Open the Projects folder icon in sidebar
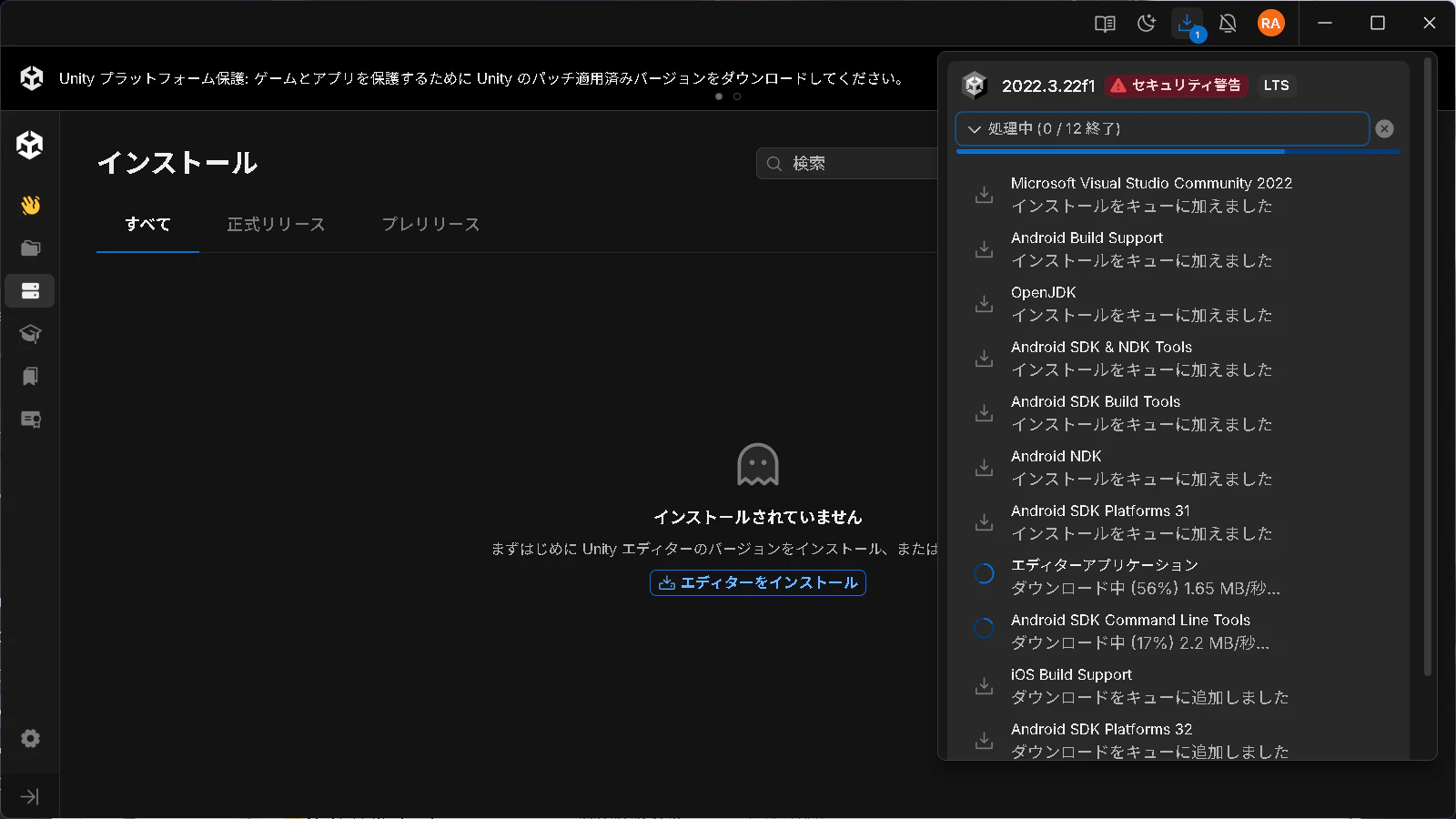The image size is (1456, 819). [x=30, y=248]
